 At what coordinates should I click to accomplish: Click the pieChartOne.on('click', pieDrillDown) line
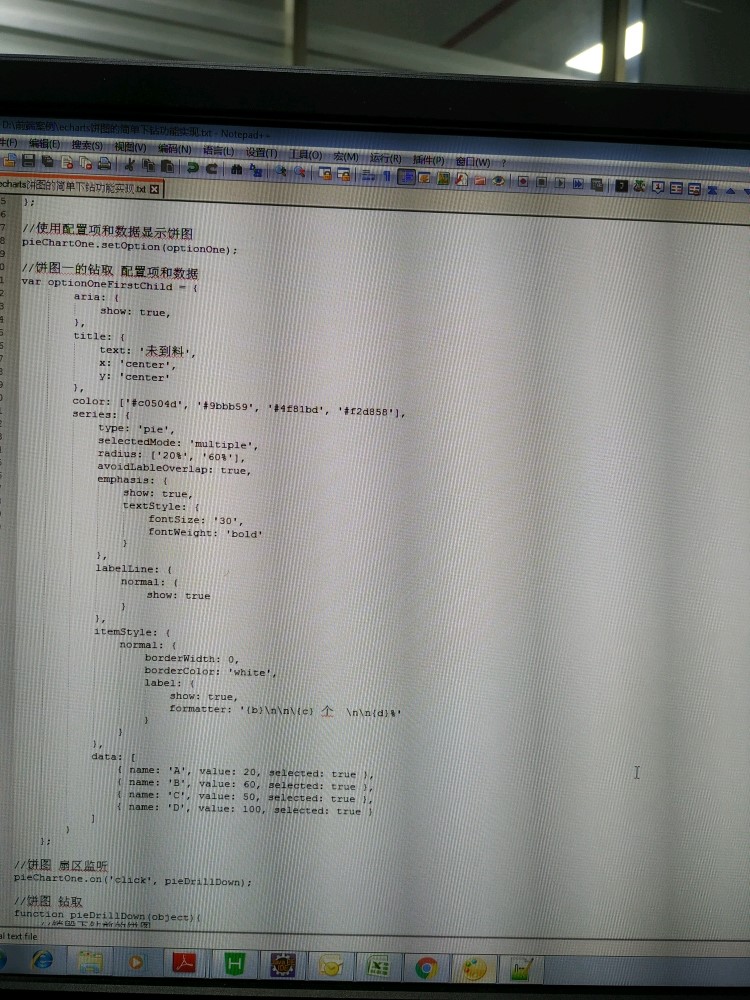133,879
